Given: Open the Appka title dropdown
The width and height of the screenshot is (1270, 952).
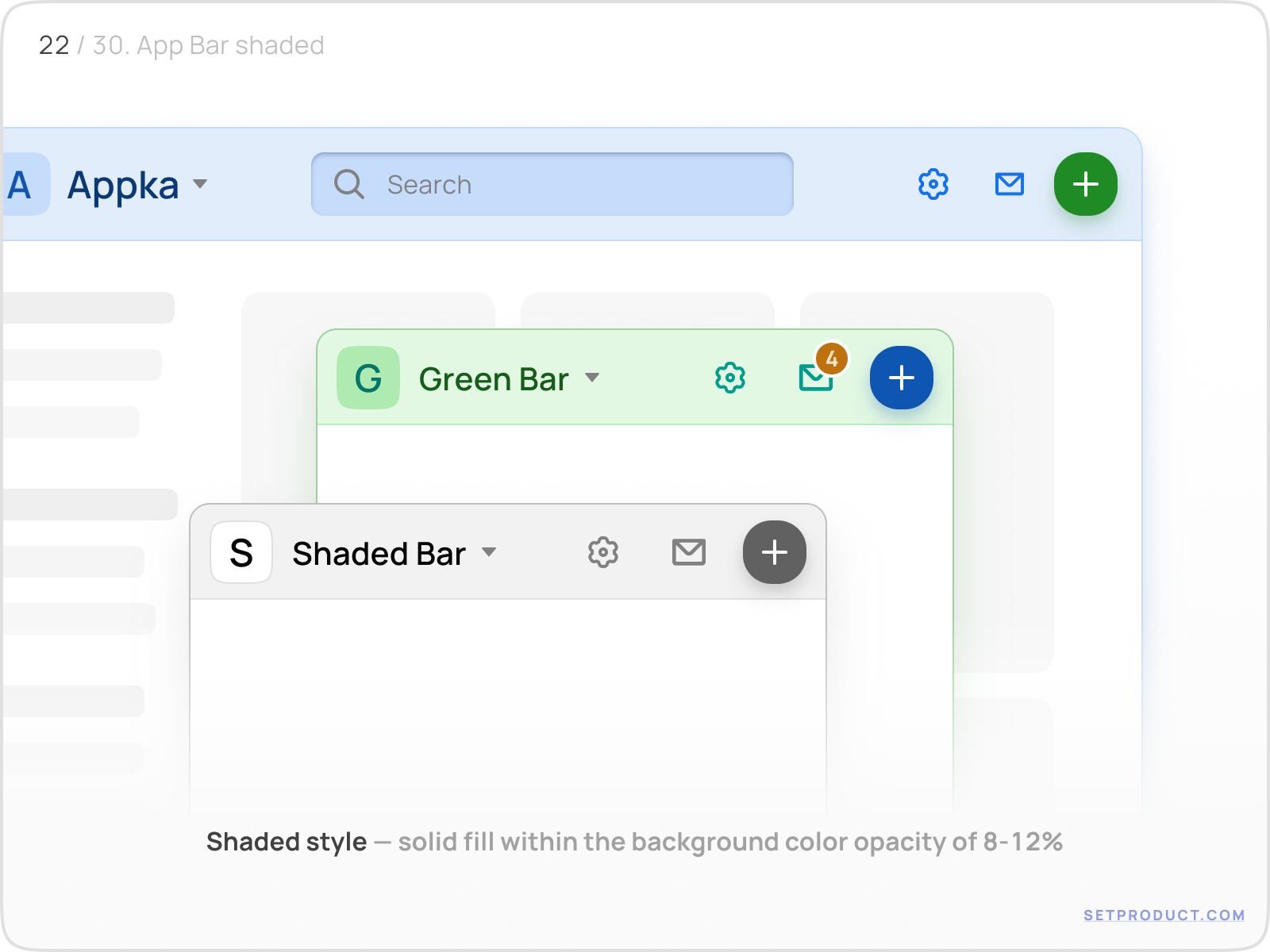Looking at the screenshot, I should click(201, 186).
